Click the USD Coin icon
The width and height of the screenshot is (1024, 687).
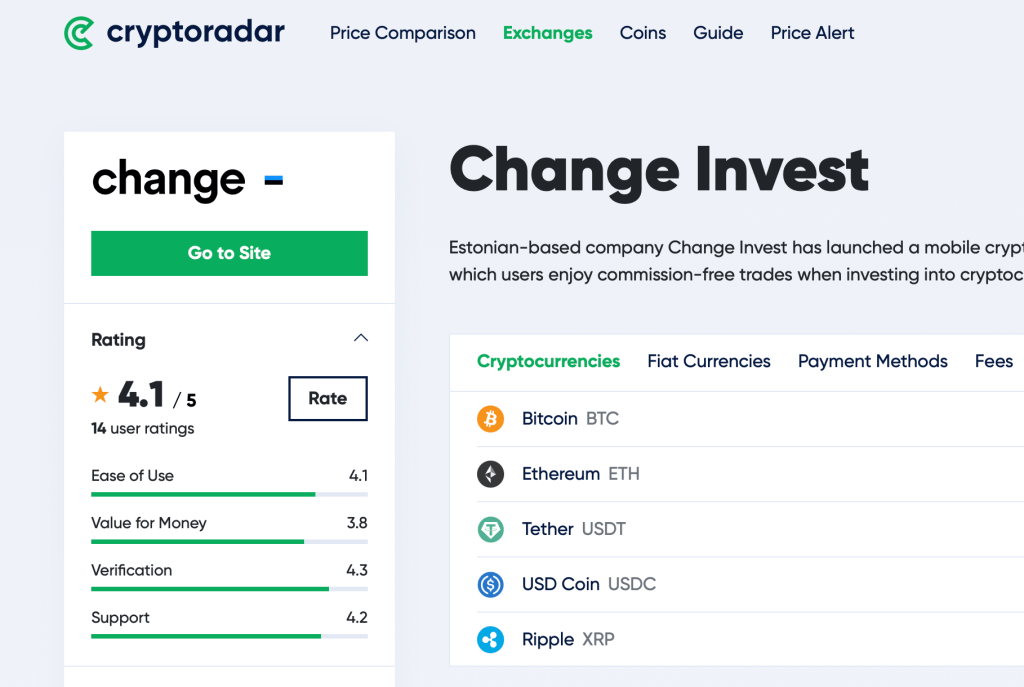(x=490, y=584)
